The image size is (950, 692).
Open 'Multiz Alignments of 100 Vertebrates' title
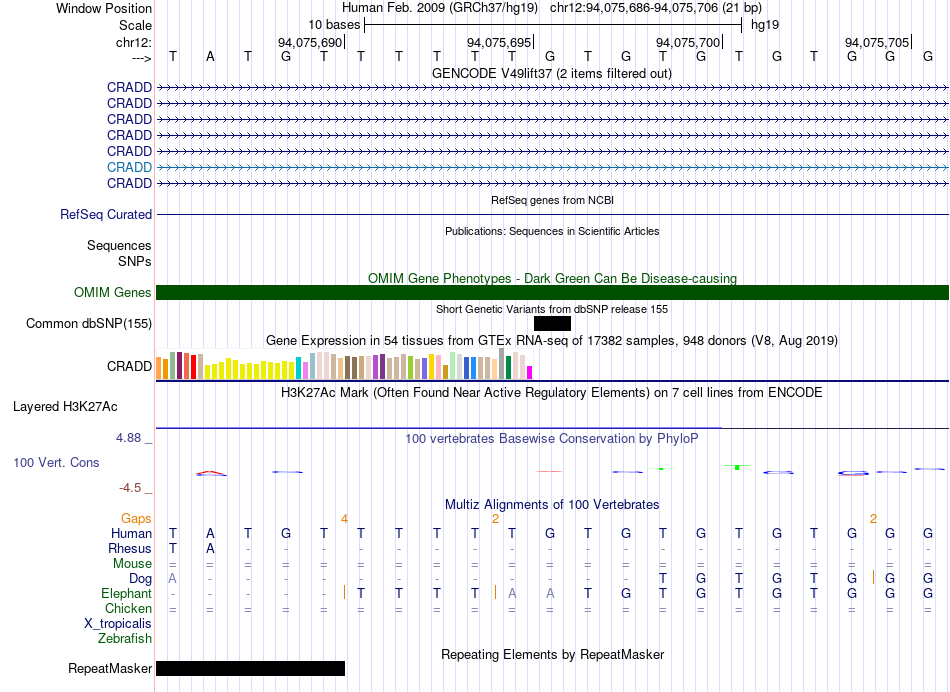click(x=552, y=504)
